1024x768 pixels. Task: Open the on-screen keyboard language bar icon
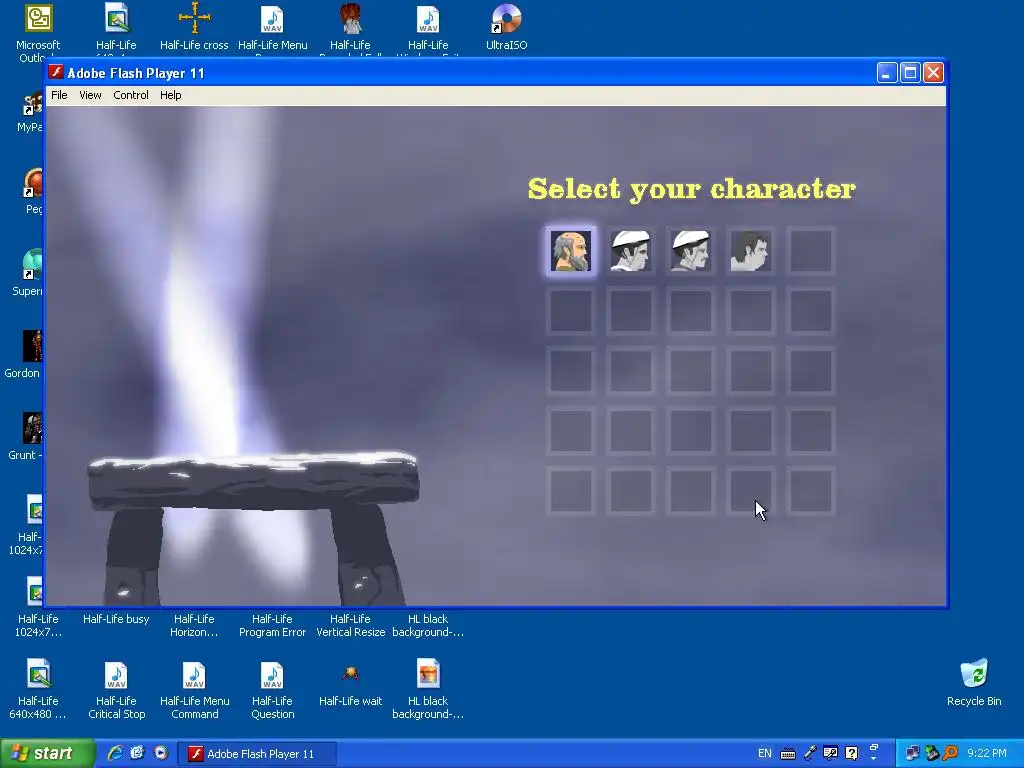pos(788,754)
